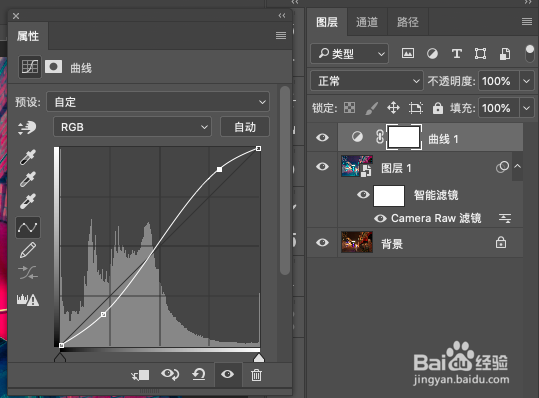Screen dimensions: 539x398
Task: Hide the 智能滤镜 smart filters
Action: click(x=363, y=195)
